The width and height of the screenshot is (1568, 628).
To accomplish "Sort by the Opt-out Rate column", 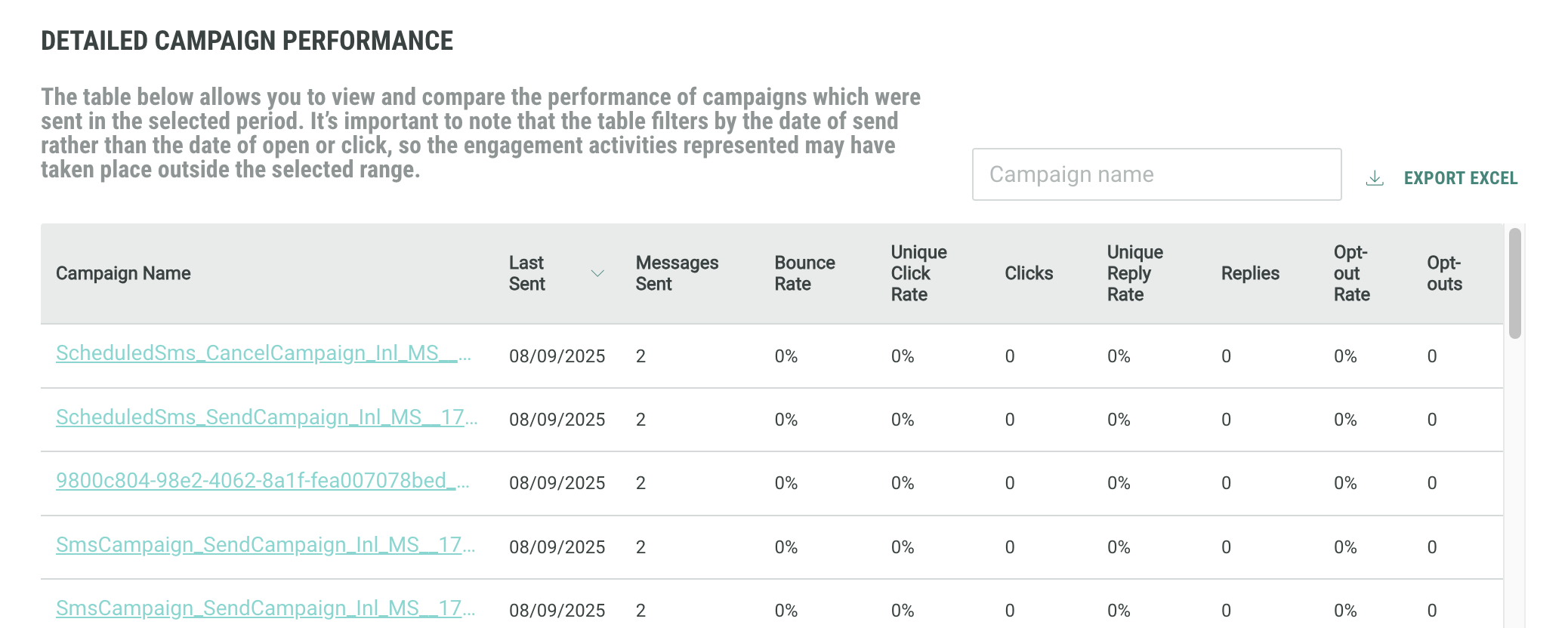I will 1350,273.
